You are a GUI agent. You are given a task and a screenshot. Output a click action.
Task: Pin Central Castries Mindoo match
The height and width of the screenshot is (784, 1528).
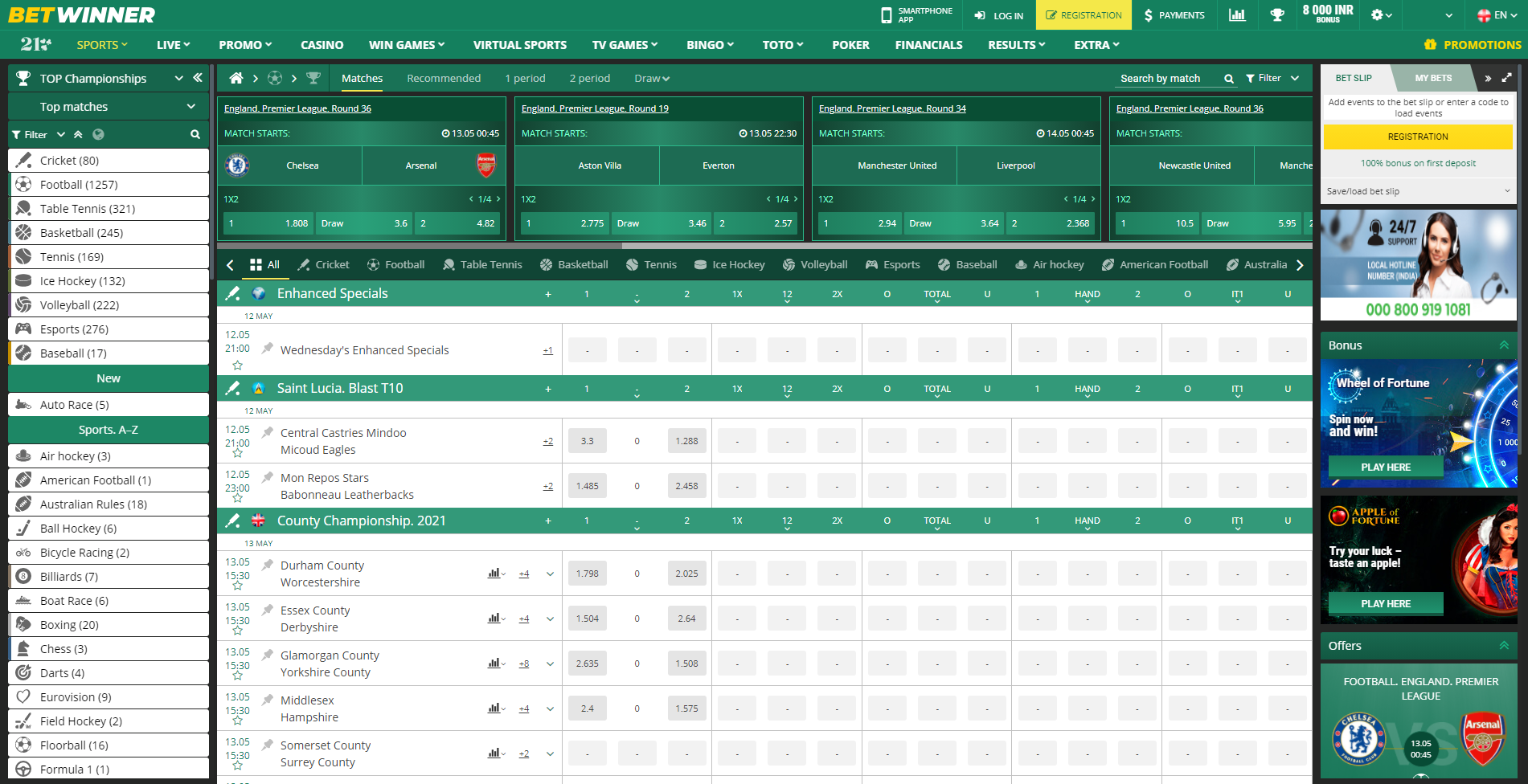[x=268, y=432]
